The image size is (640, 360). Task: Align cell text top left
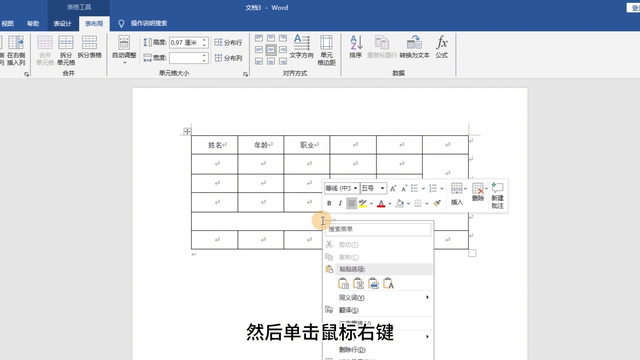click(x=259, y=38)
